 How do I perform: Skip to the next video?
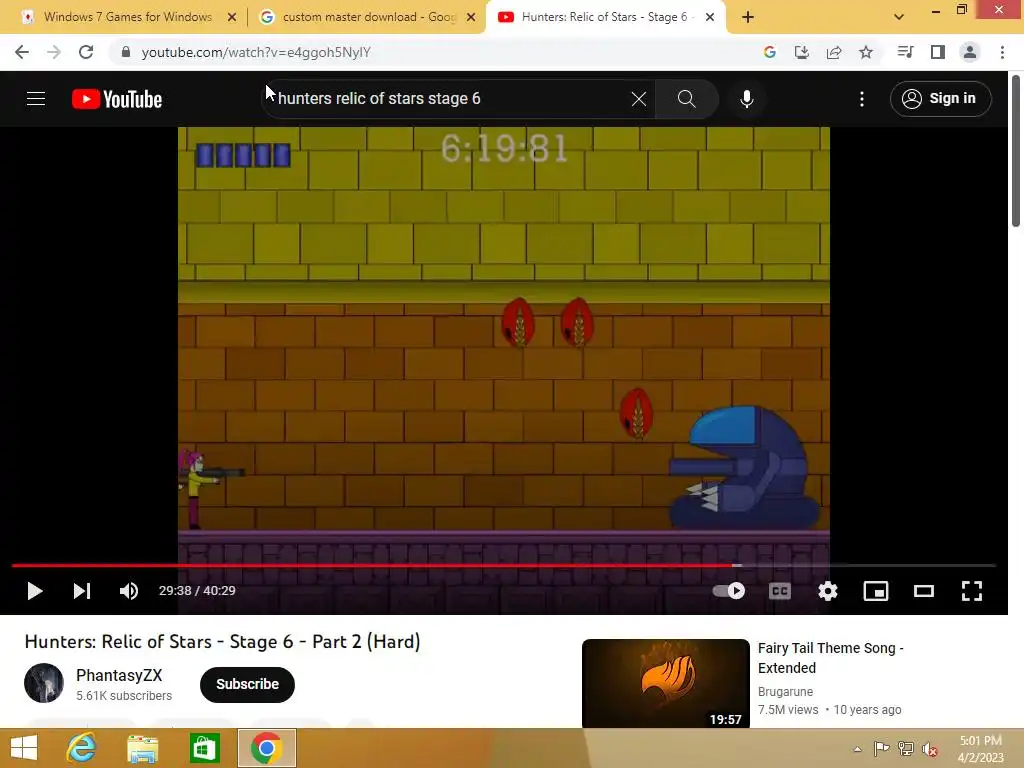82,591
